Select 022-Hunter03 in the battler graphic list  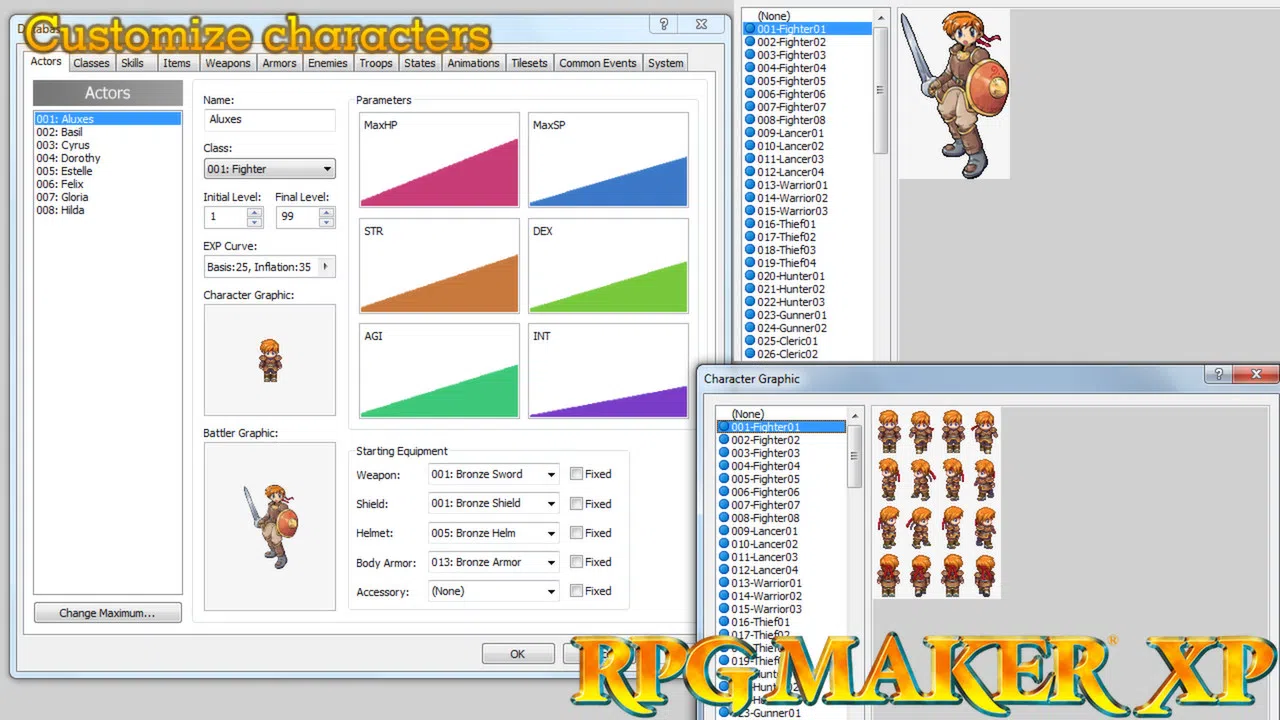(x=791, y=302)
